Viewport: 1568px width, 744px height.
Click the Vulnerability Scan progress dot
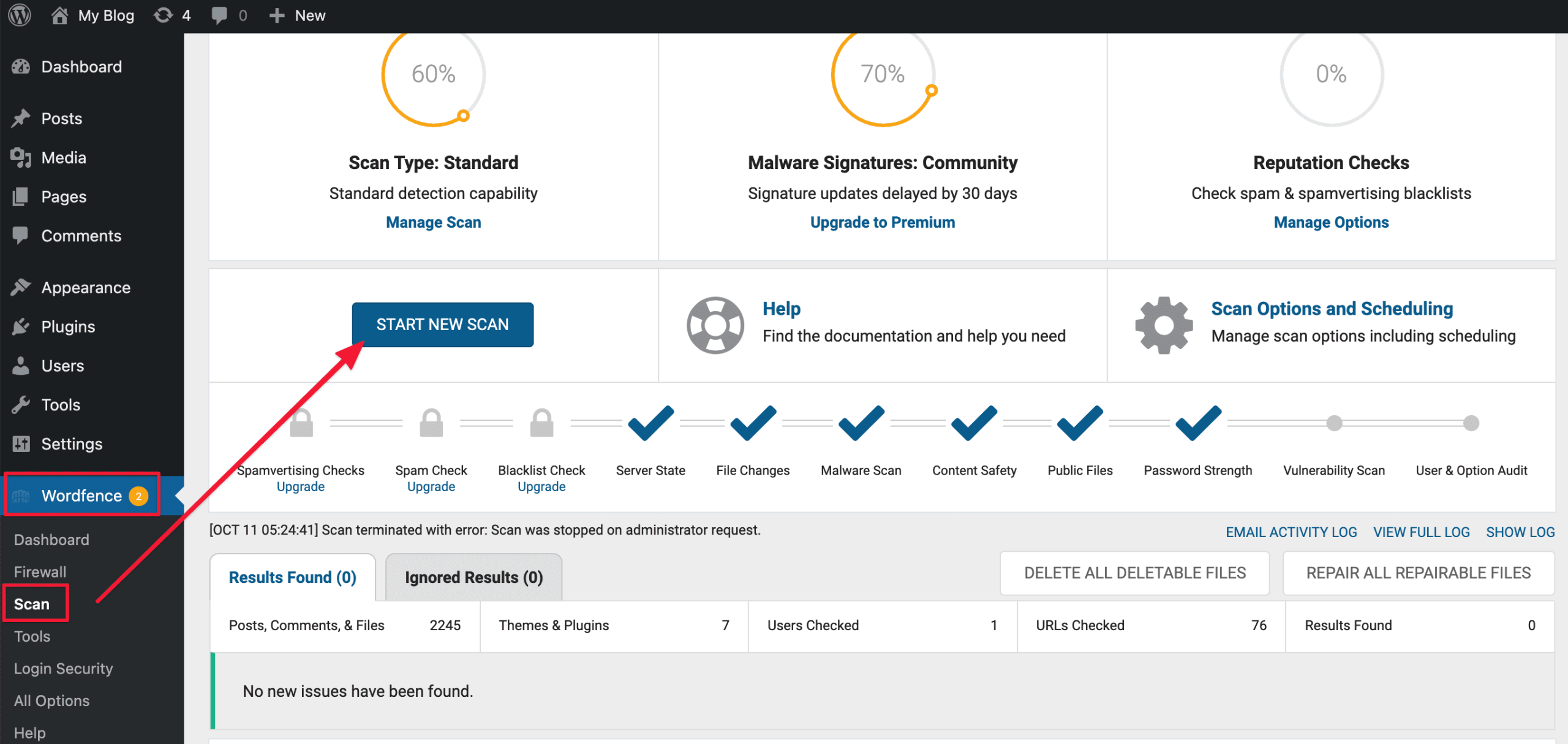(x=1334, y=423)
